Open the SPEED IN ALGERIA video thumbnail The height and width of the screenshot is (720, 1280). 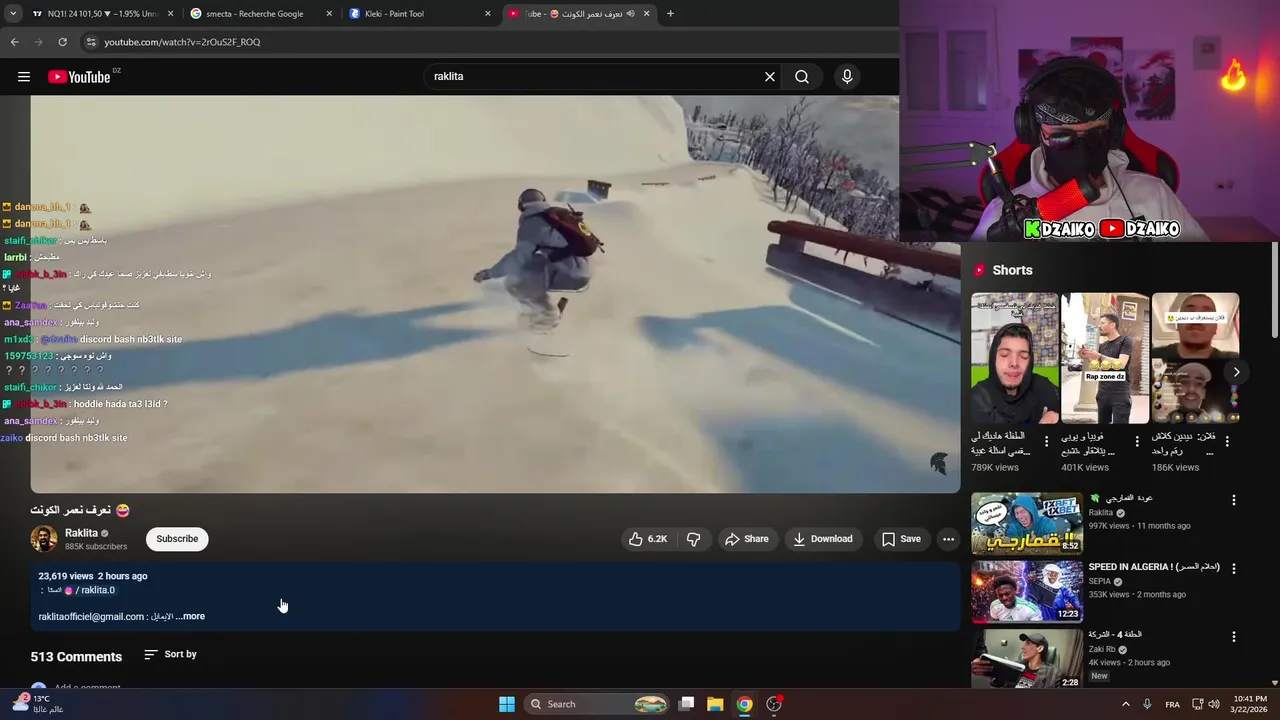tap(1027, 591)
